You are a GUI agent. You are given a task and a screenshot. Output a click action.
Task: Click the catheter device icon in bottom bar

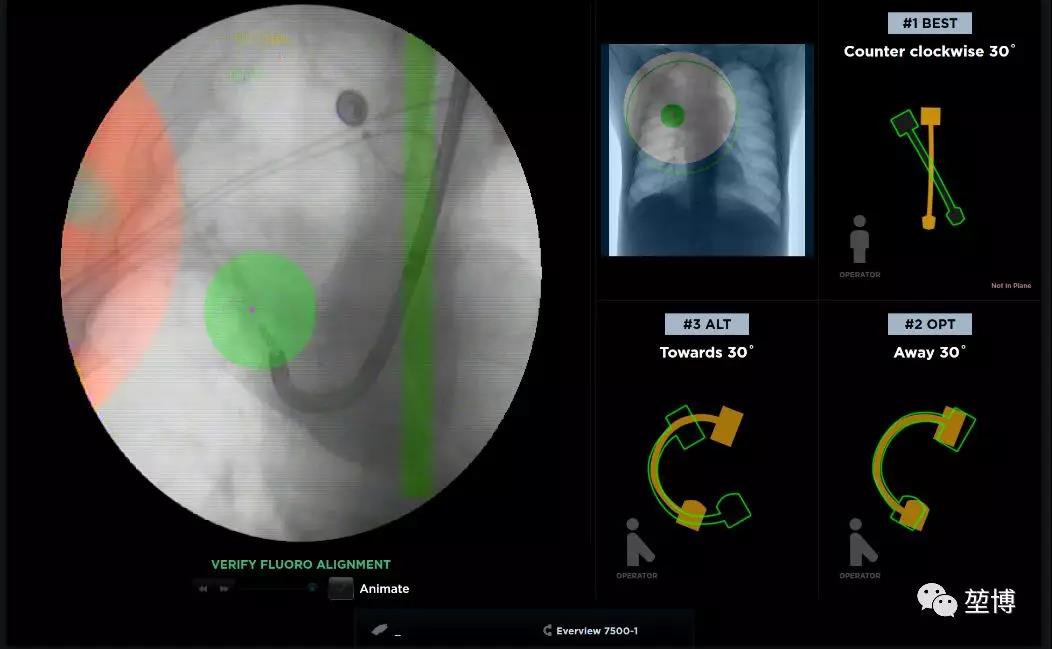[x=379, y=630]
